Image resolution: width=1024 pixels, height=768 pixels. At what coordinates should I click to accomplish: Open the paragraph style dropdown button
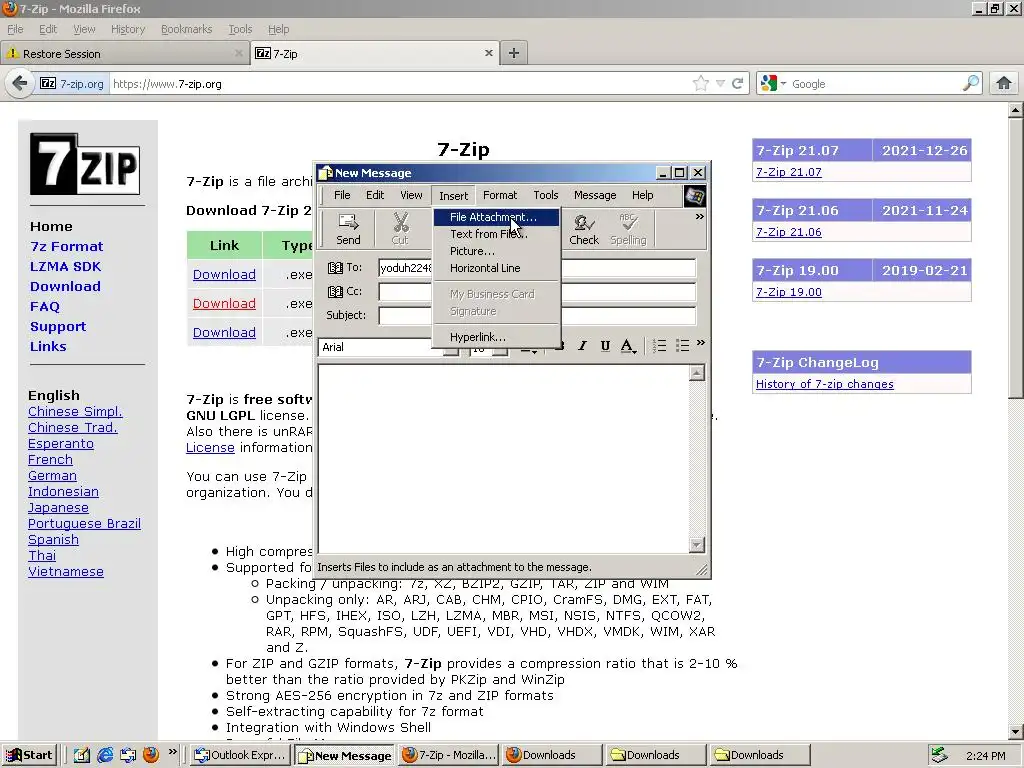(x=528, y=348)
